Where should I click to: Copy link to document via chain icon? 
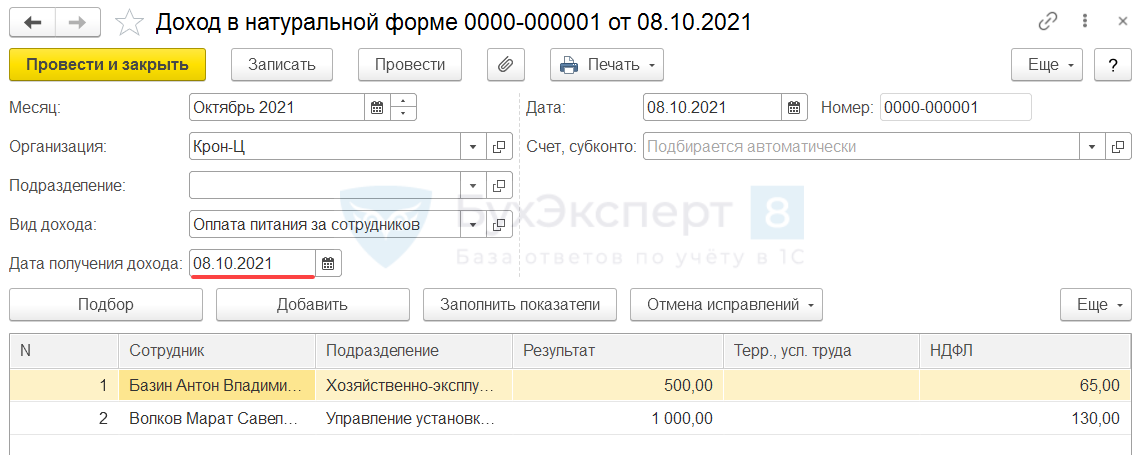coord(1048,22)
